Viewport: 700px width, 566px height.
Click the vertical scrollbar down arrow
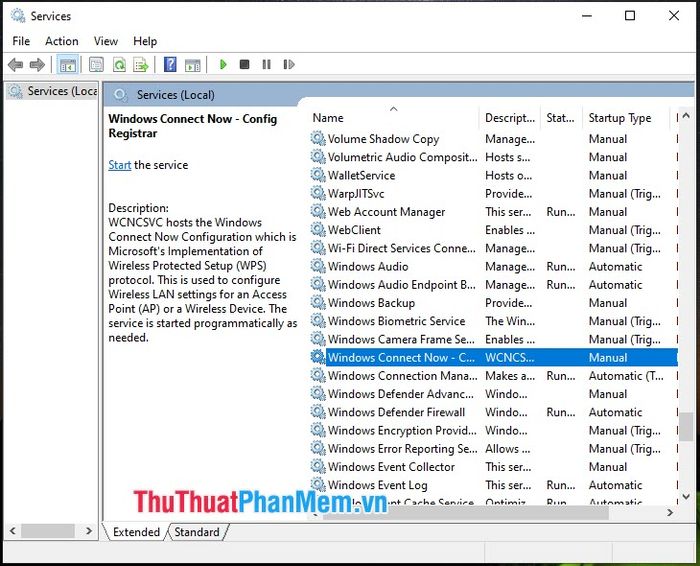point(687,496)
